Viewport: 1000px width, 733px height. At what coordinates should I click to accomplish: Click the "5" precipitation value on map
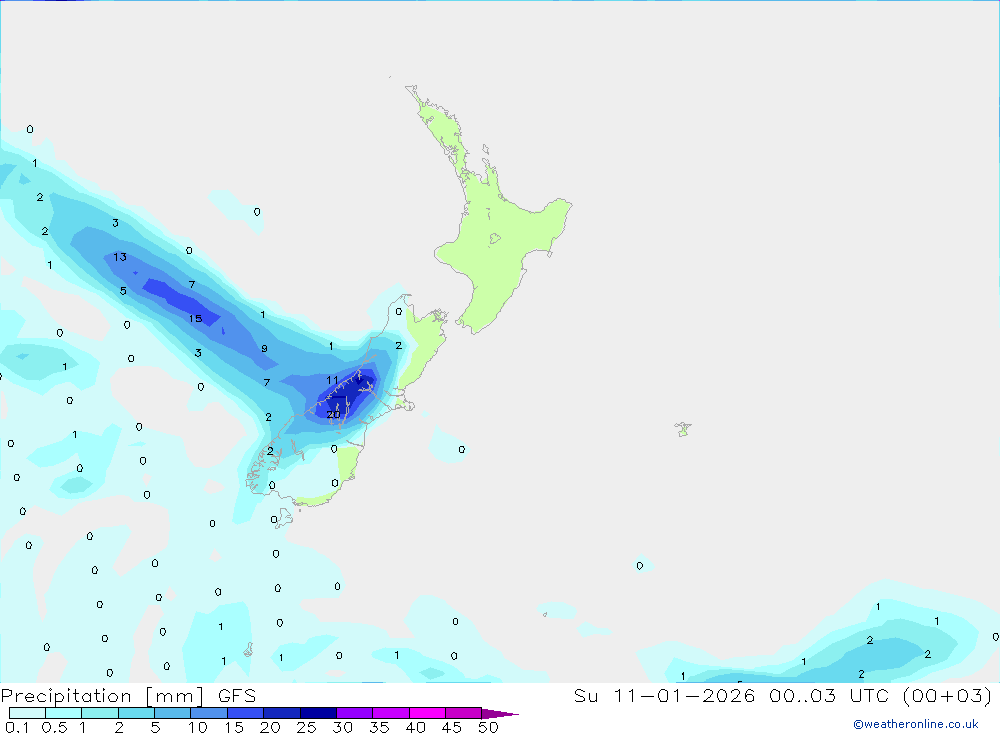pyautogui.click(x=123, y=291)
